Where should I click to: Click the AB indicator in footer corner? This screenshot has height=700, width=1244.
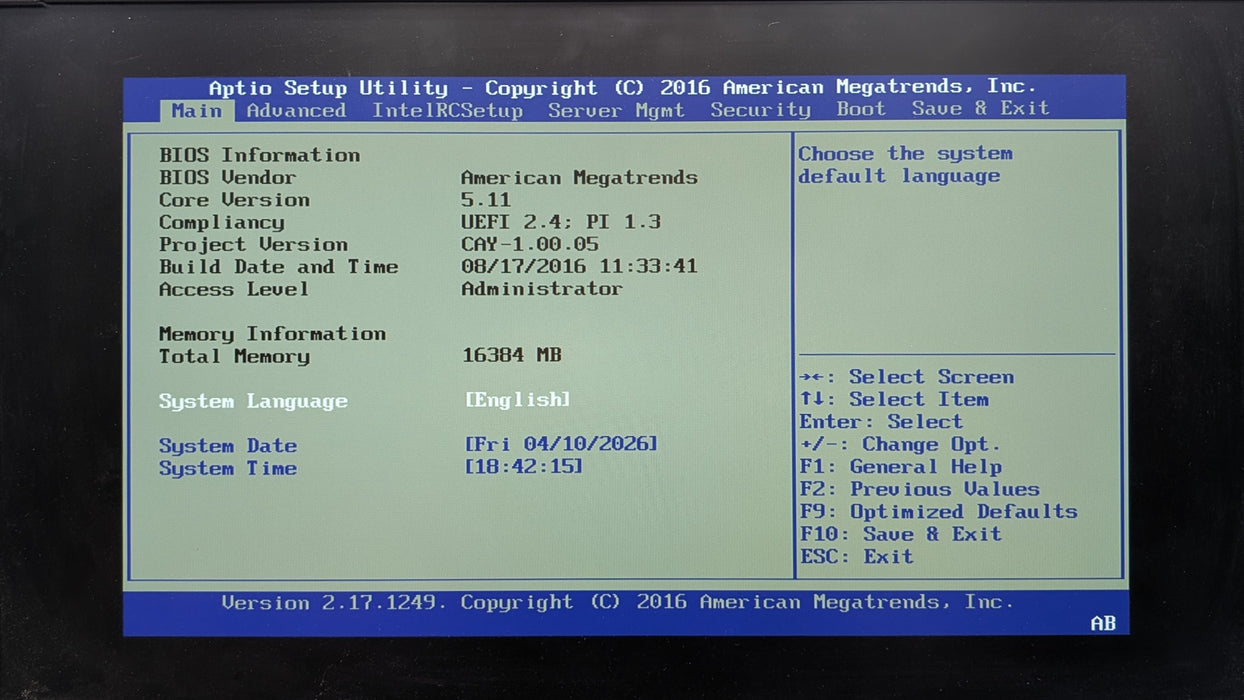(1103, 623)
